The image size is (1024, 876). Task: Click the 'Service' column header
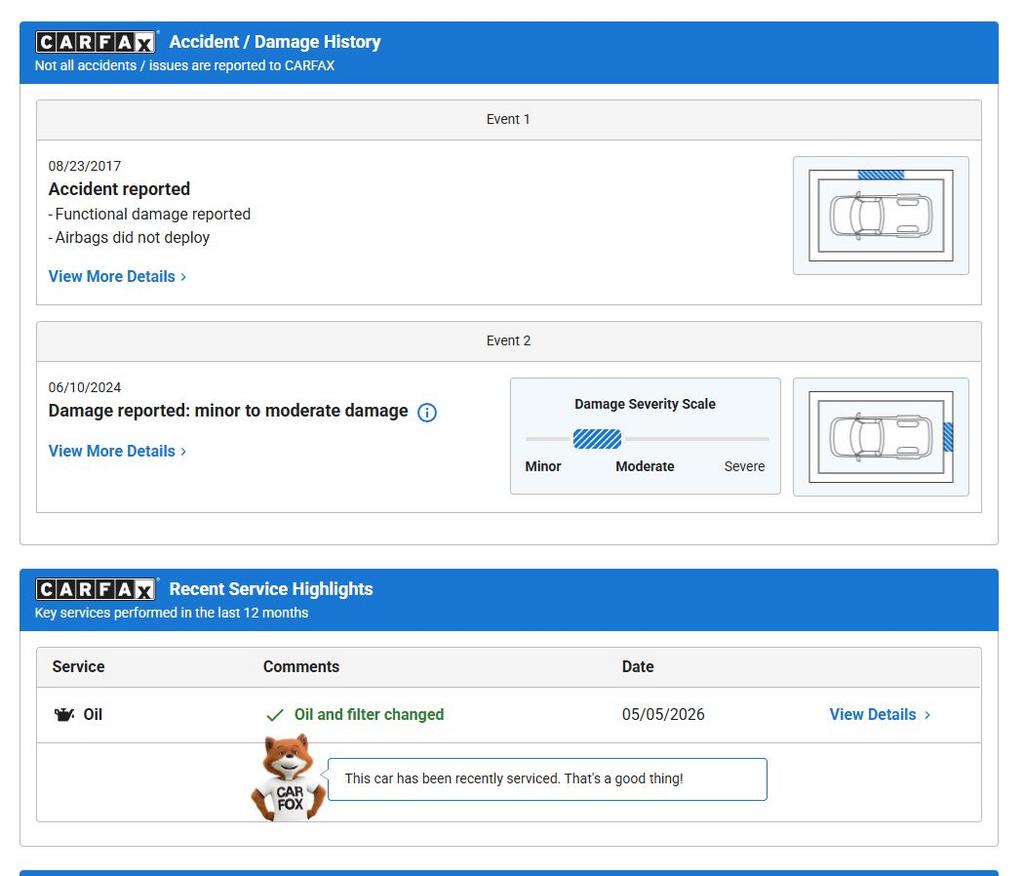tap(78, 666)
